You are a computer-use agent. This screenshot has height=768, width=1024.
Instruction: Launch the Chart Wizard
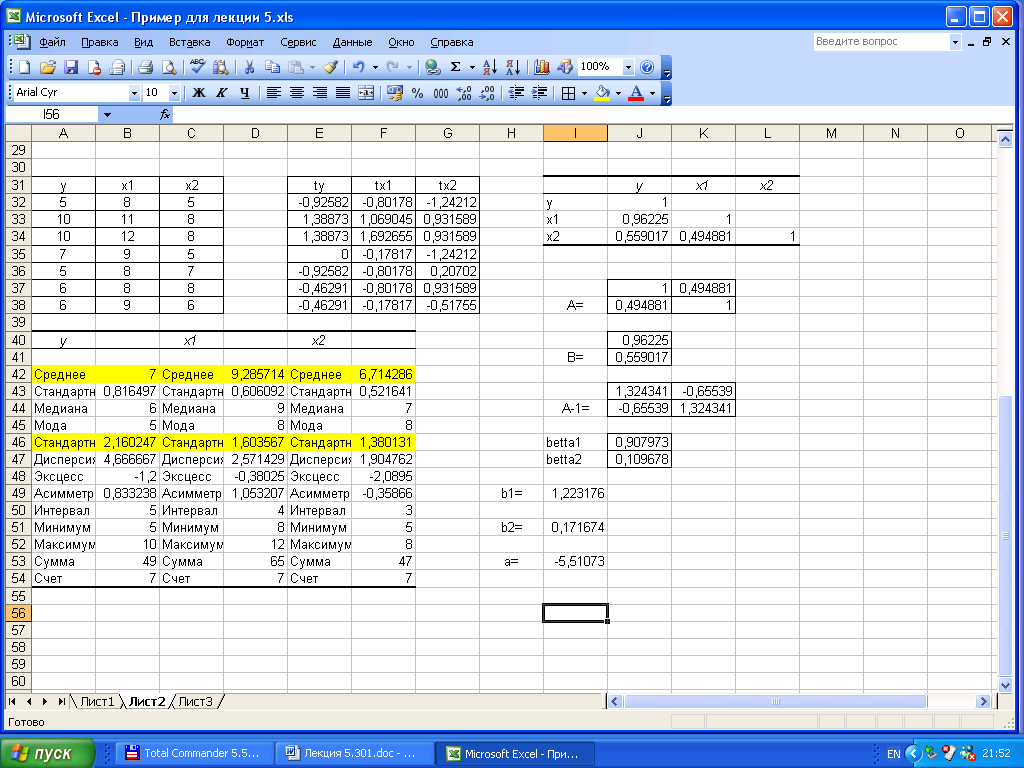(541, 67)
